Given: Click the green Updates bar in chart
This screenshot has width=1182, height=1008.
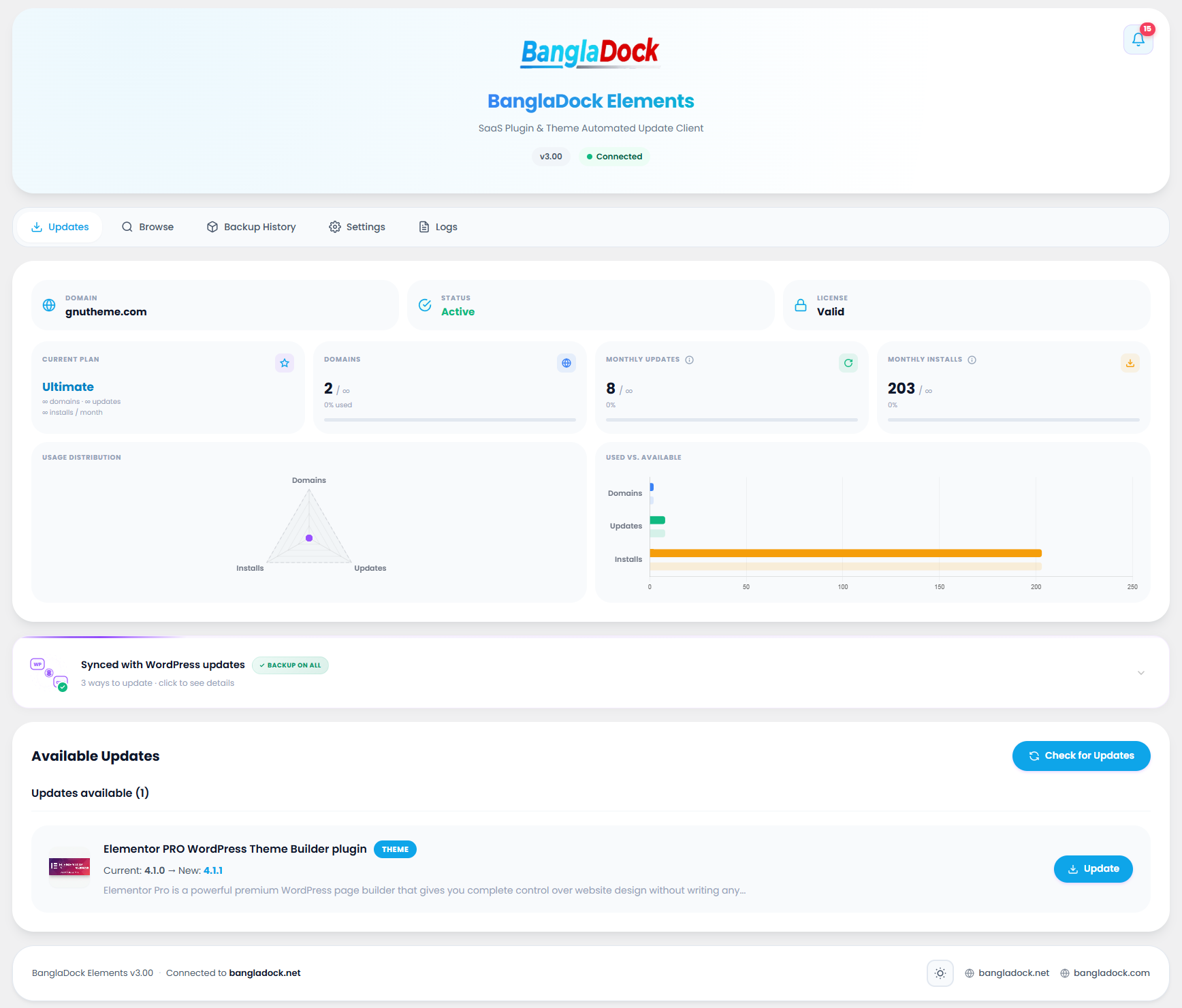Looking at the screenshot, I should [x=658, y=520].
